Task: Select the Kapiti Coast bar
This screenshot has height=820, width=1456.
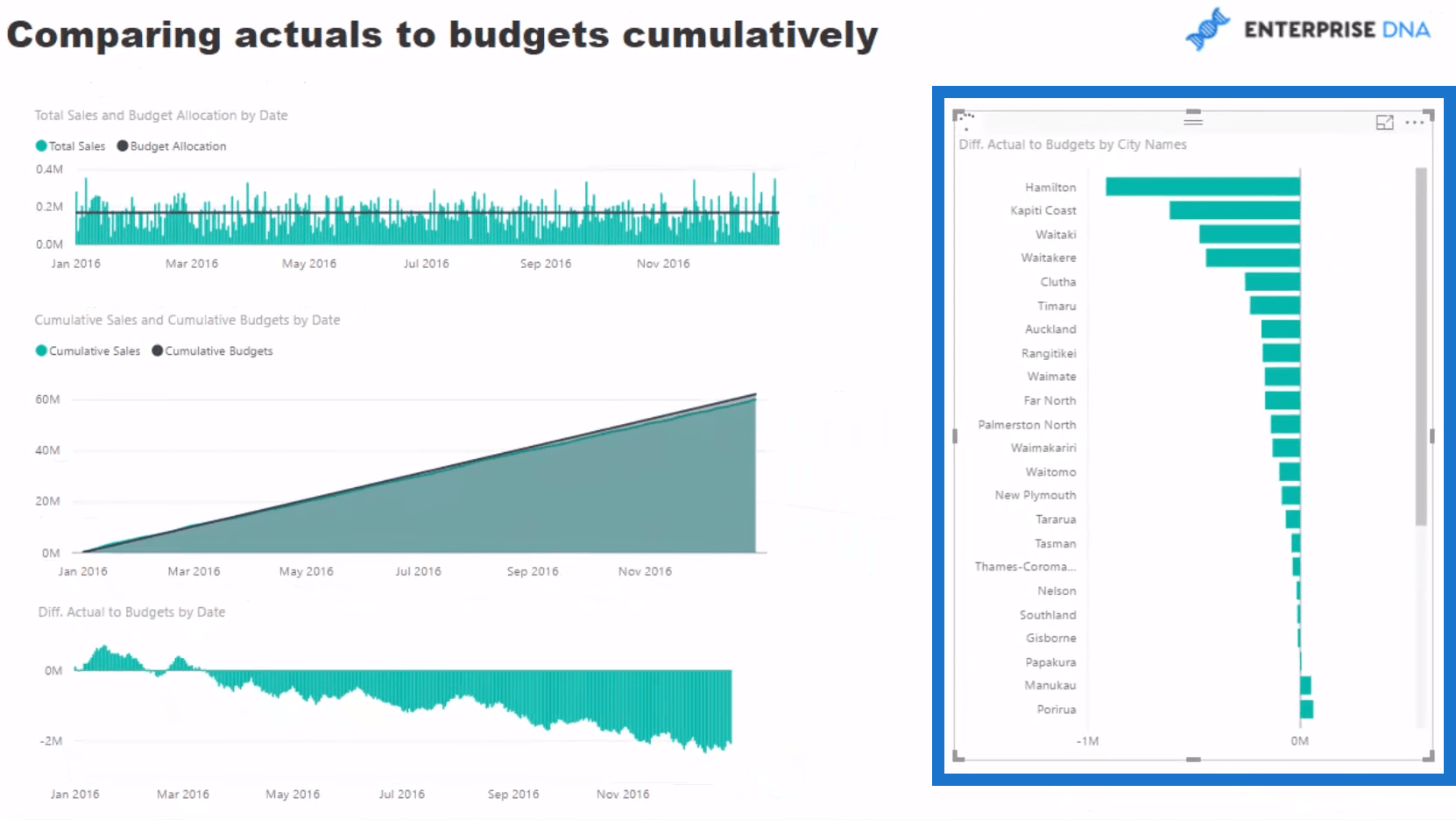Action: pyautogui.click(x=1233, y=210)
